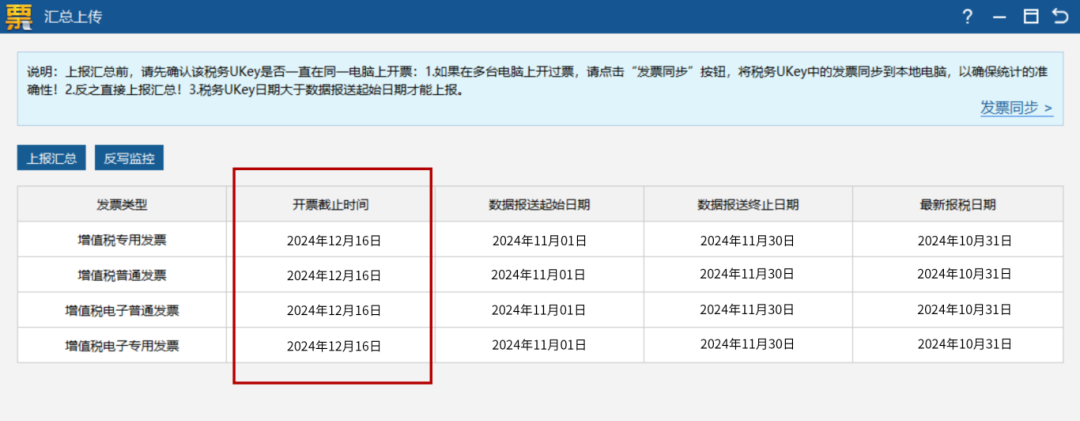Click 2024年11月30日 in the 增值税普通发票 row
The image size is (1080, 421).
click(x=748, y=274)
